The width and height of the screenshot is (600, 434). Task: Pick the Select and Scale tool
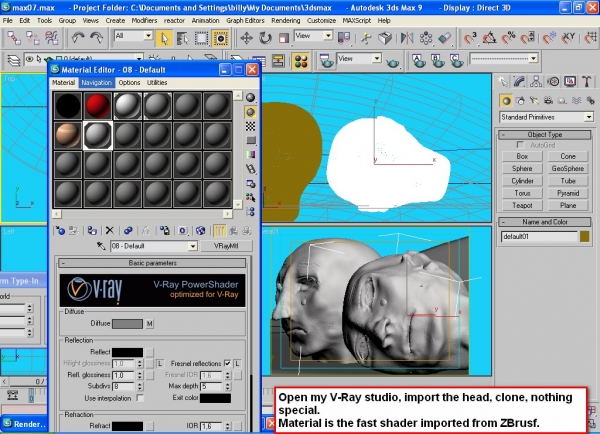click(x=284, y=38)
